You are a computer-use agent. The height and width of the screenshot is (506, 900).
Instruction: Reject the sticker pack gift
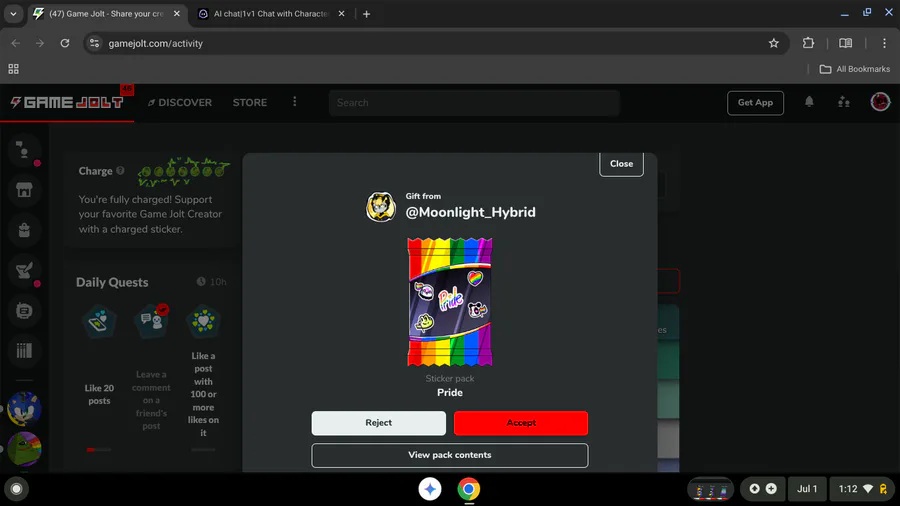click(378, 423)
